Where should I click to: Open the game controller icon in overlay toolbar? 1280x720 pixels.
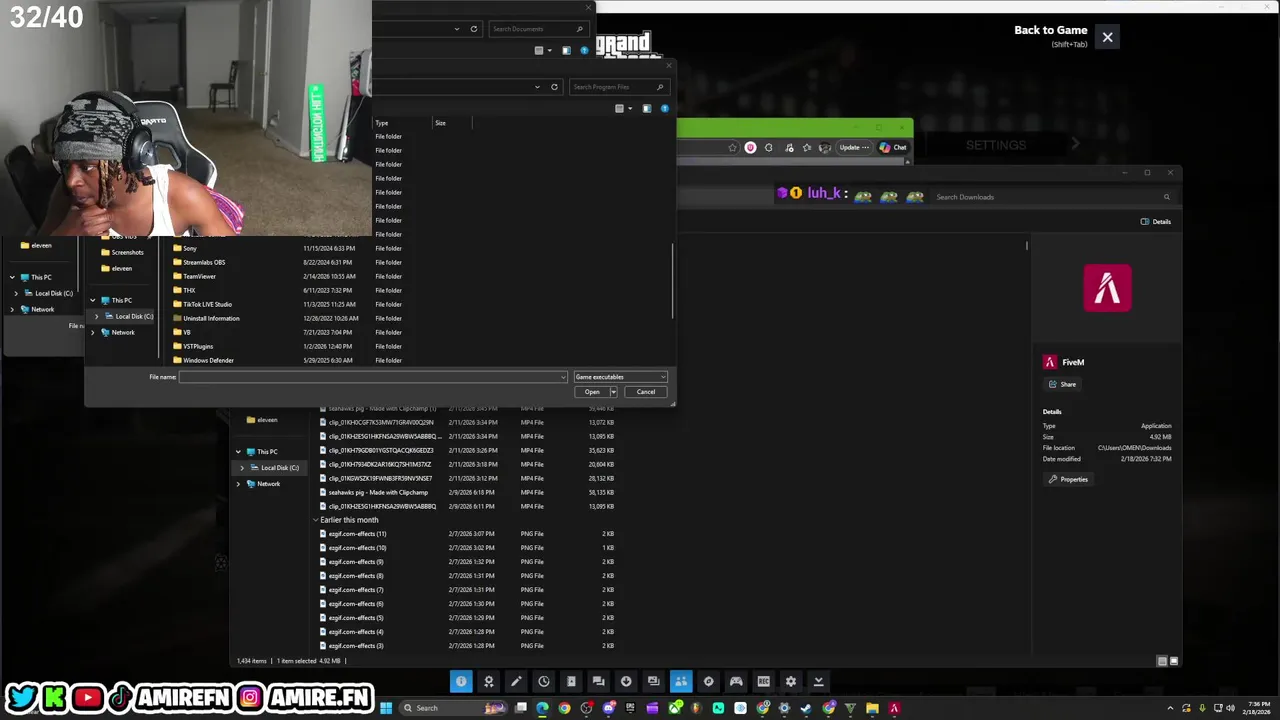point(736,681)
